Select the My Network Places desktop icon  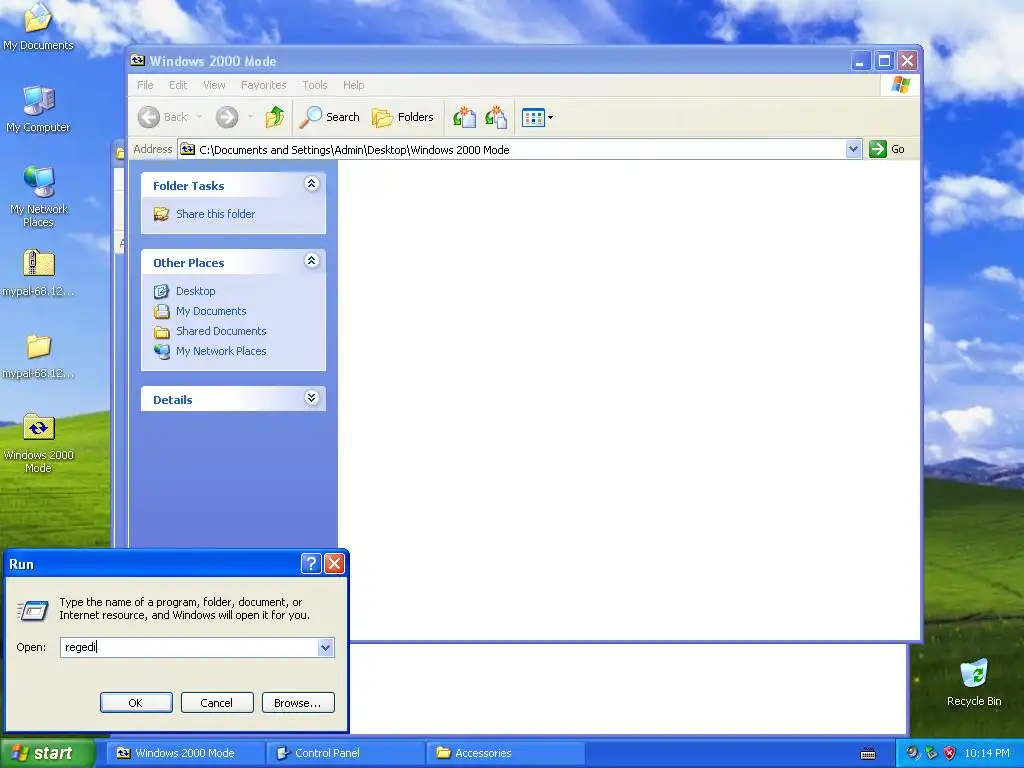point(39,196)
